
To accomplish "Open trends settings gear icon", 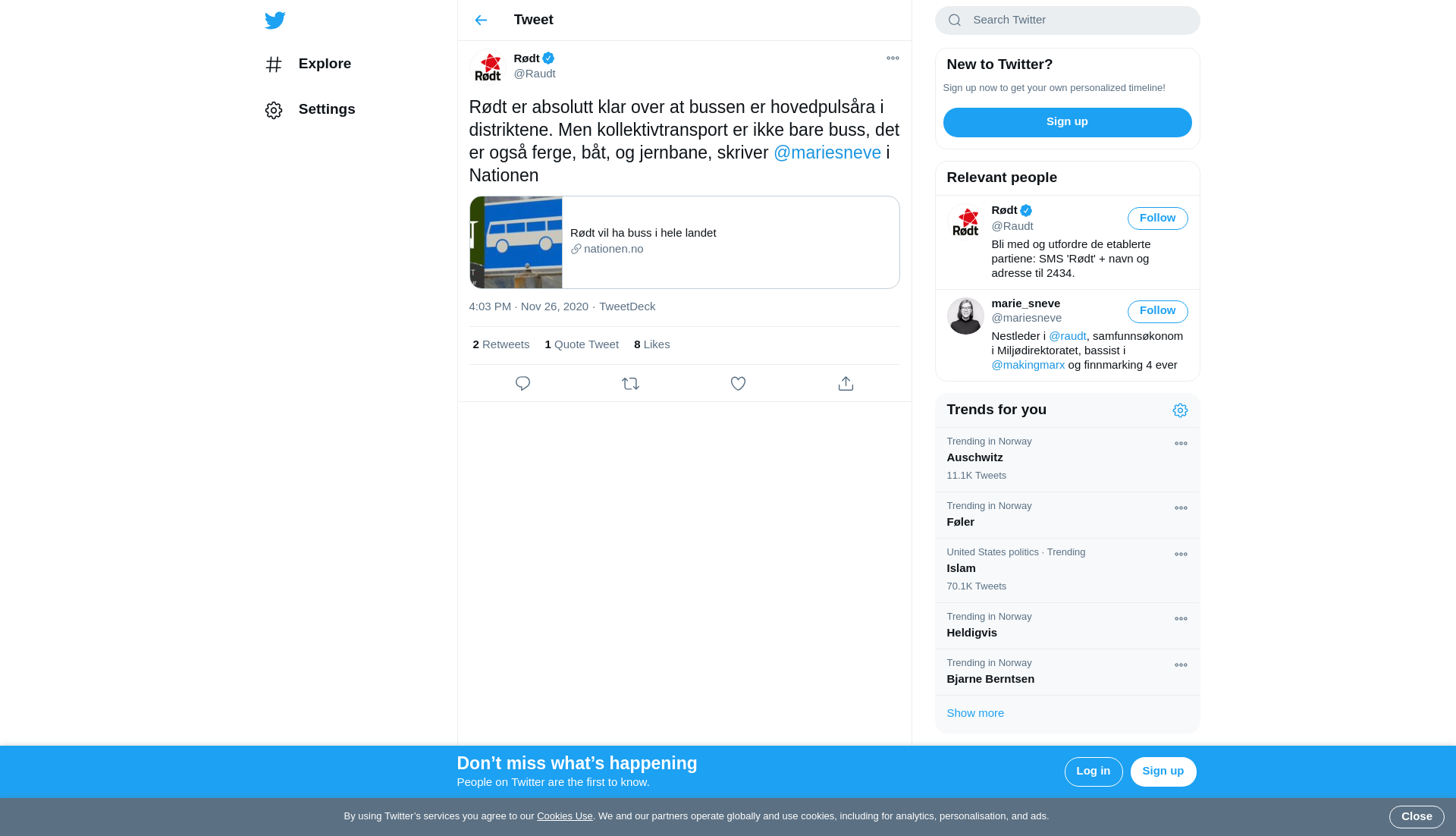I will [x=1180, y=410].
